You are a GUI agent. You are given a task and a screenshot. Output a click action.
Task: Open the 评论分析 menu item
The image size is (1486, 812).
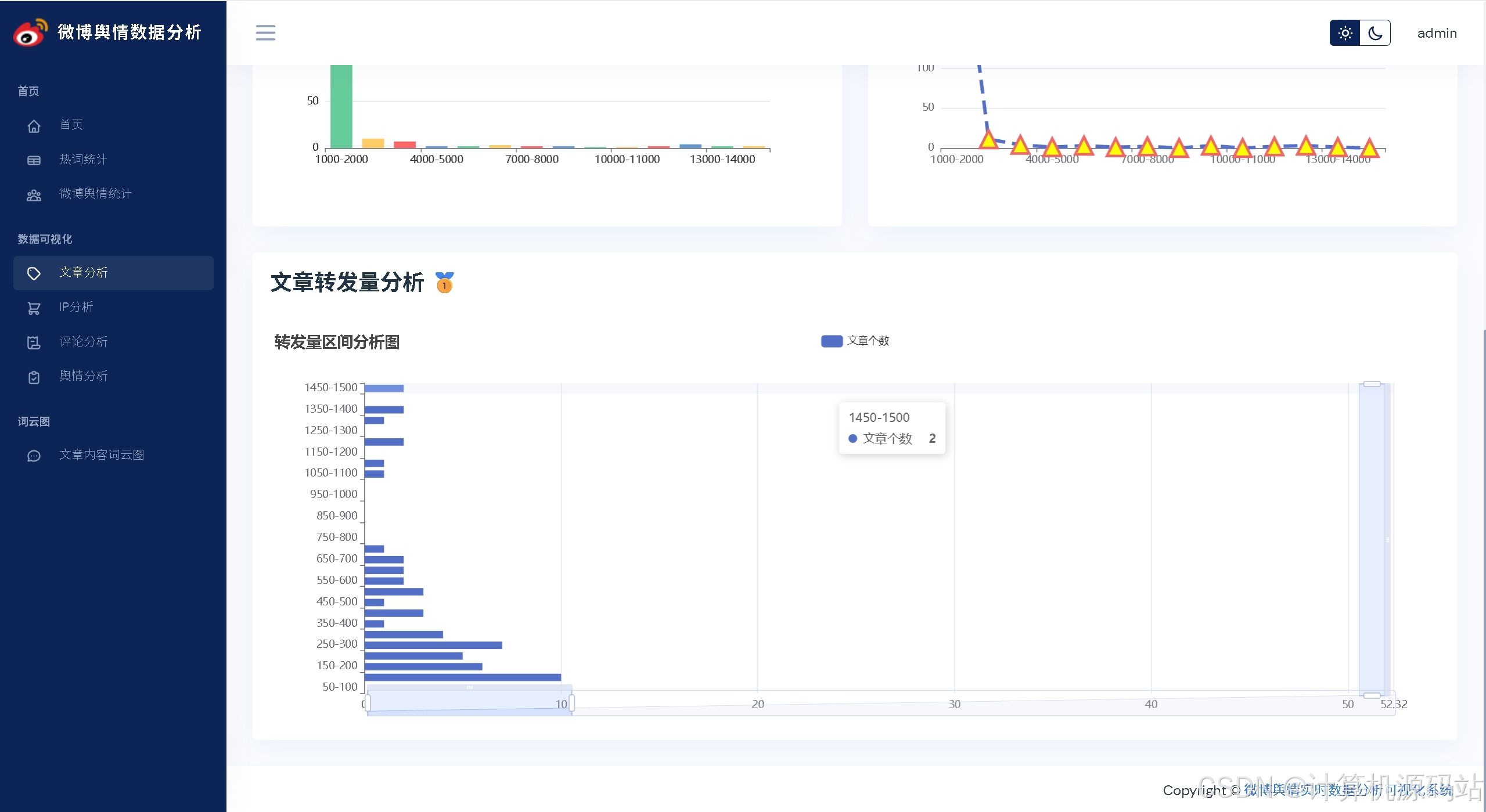84,342
